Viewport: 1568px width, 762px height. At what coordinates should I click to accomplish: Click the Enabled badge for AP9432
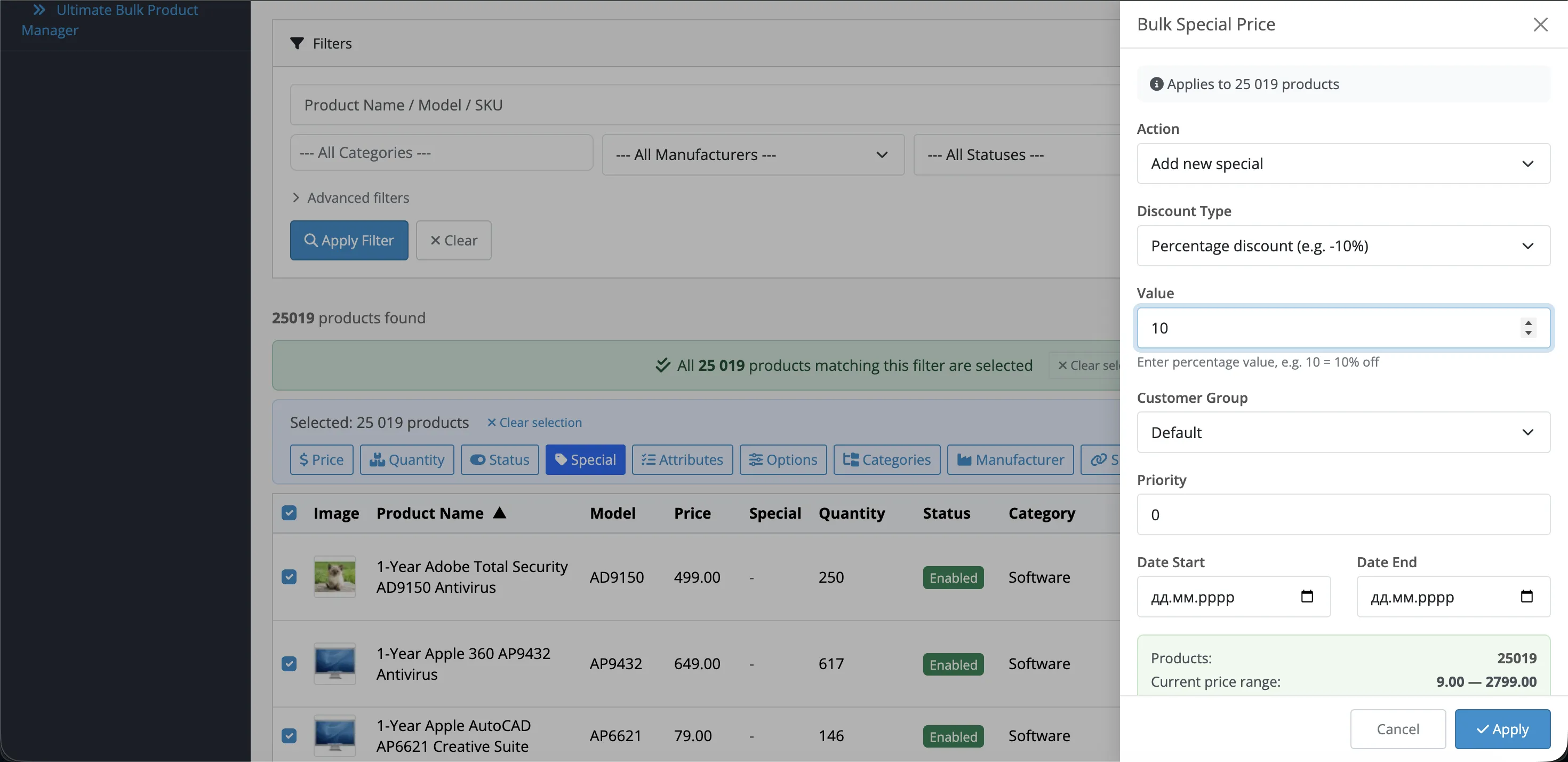tap(953, 664)
